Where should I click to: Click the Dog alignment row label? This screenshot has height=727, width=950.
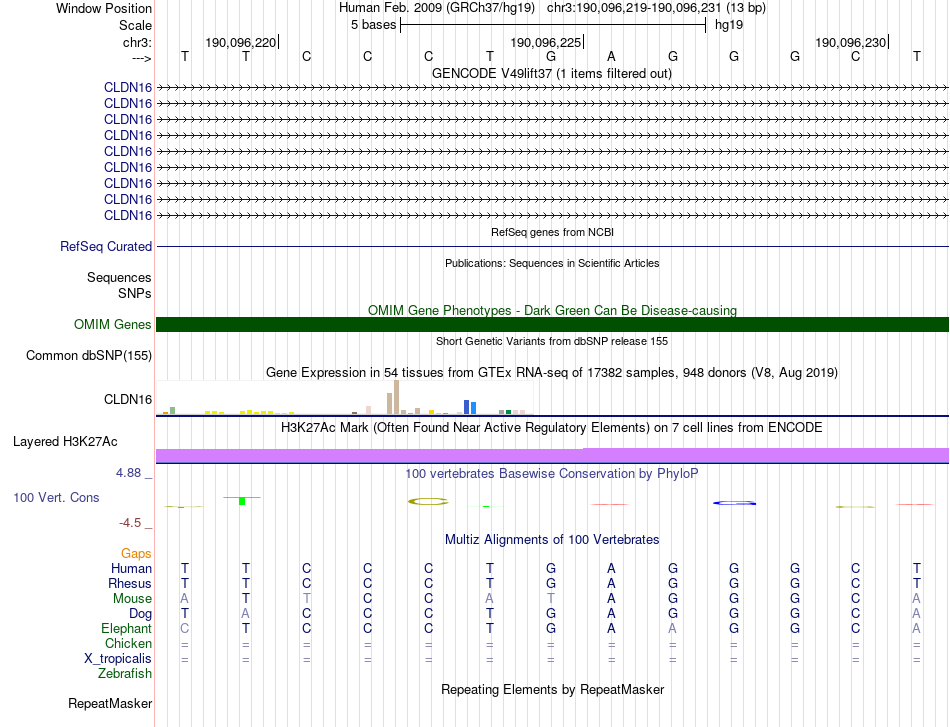point(140,614)
